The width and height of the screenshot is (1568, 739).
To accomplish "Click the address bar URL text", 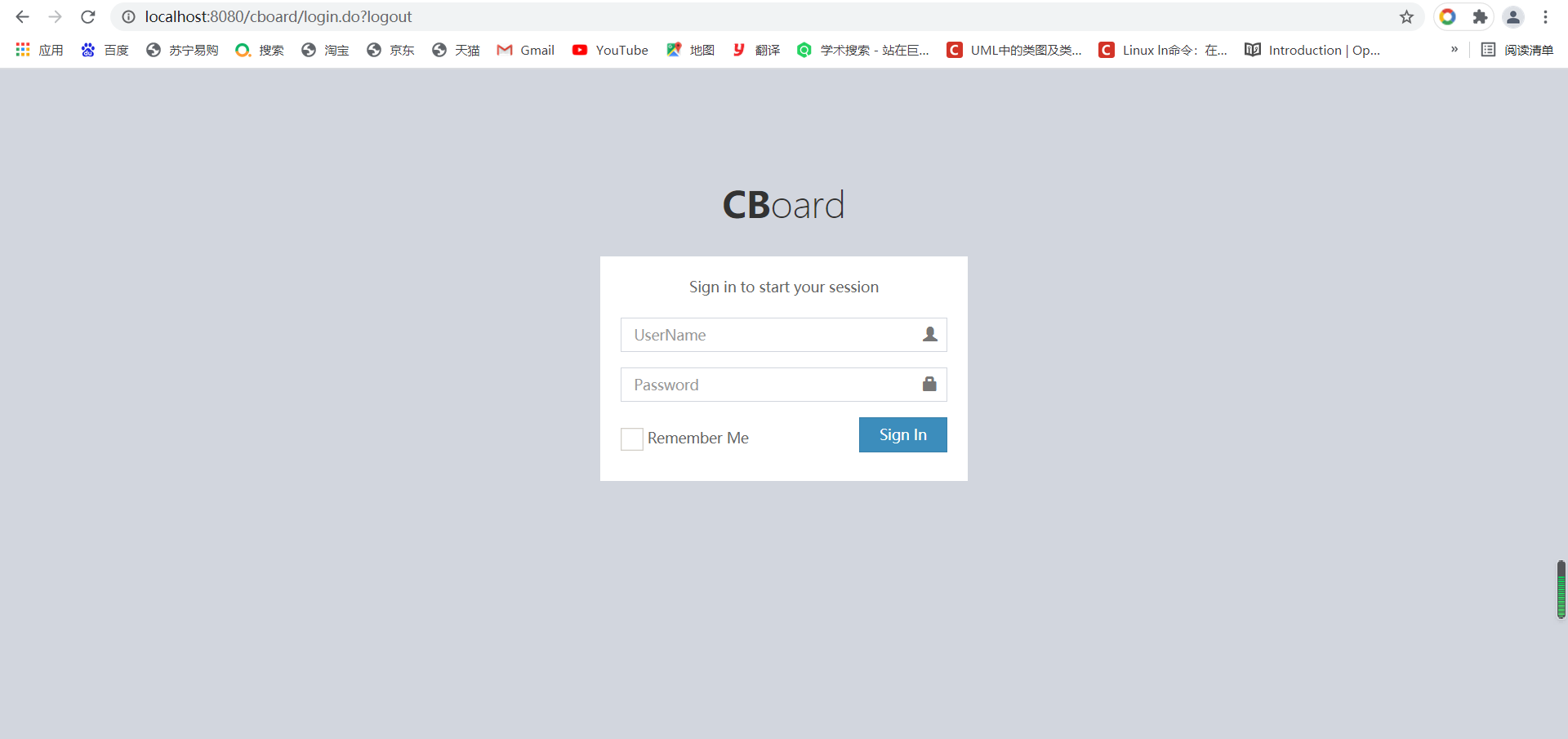I will [x=278, y=16].
